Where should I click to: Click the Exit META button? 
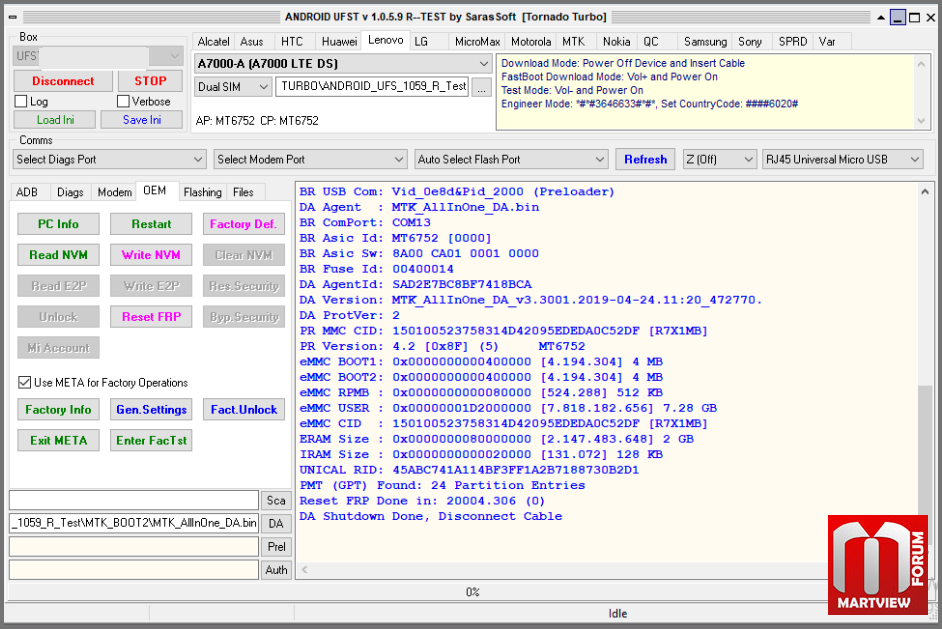click(58, 441)
